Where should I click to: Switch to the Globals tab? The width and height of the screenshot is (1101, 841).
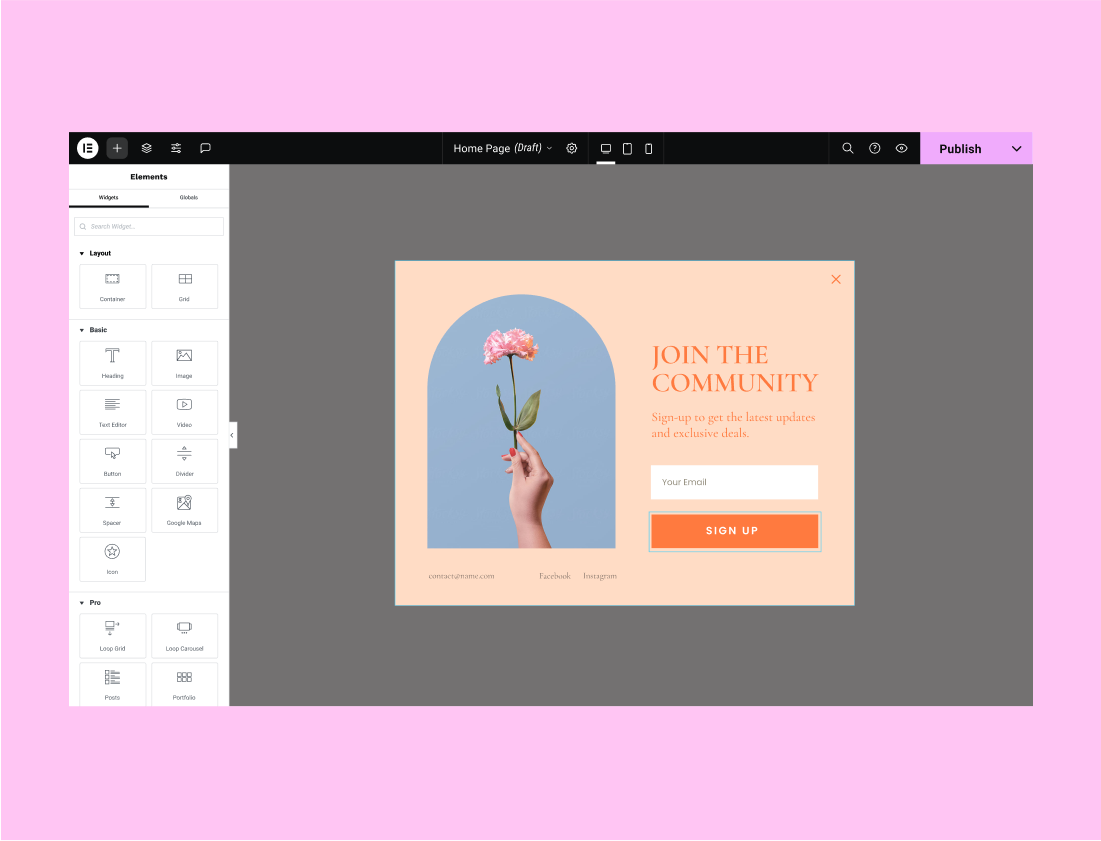point(189,197)
